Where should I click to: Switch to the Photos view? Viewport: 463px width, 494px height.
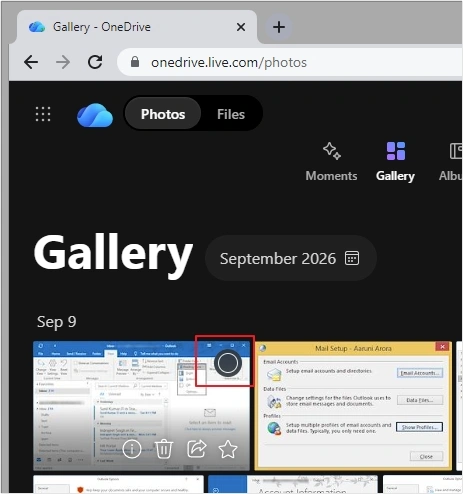click(163, 114)
